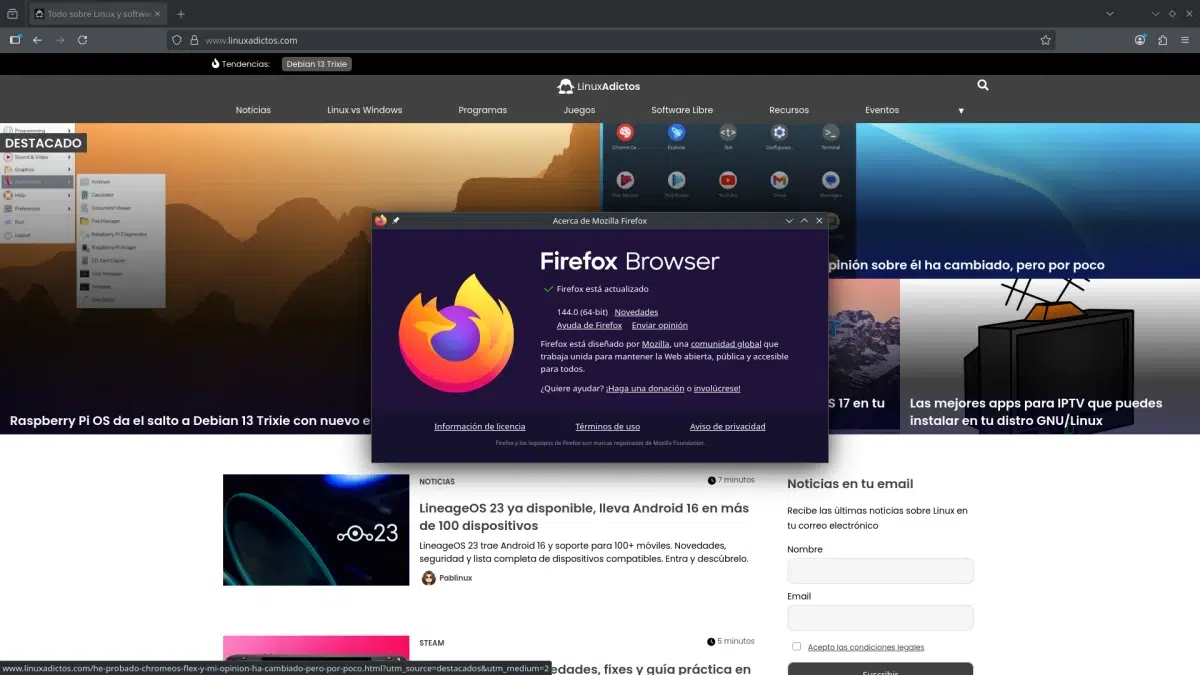Reload the current page
Viewport: 1200px width, 675px height.
[83, 40]
